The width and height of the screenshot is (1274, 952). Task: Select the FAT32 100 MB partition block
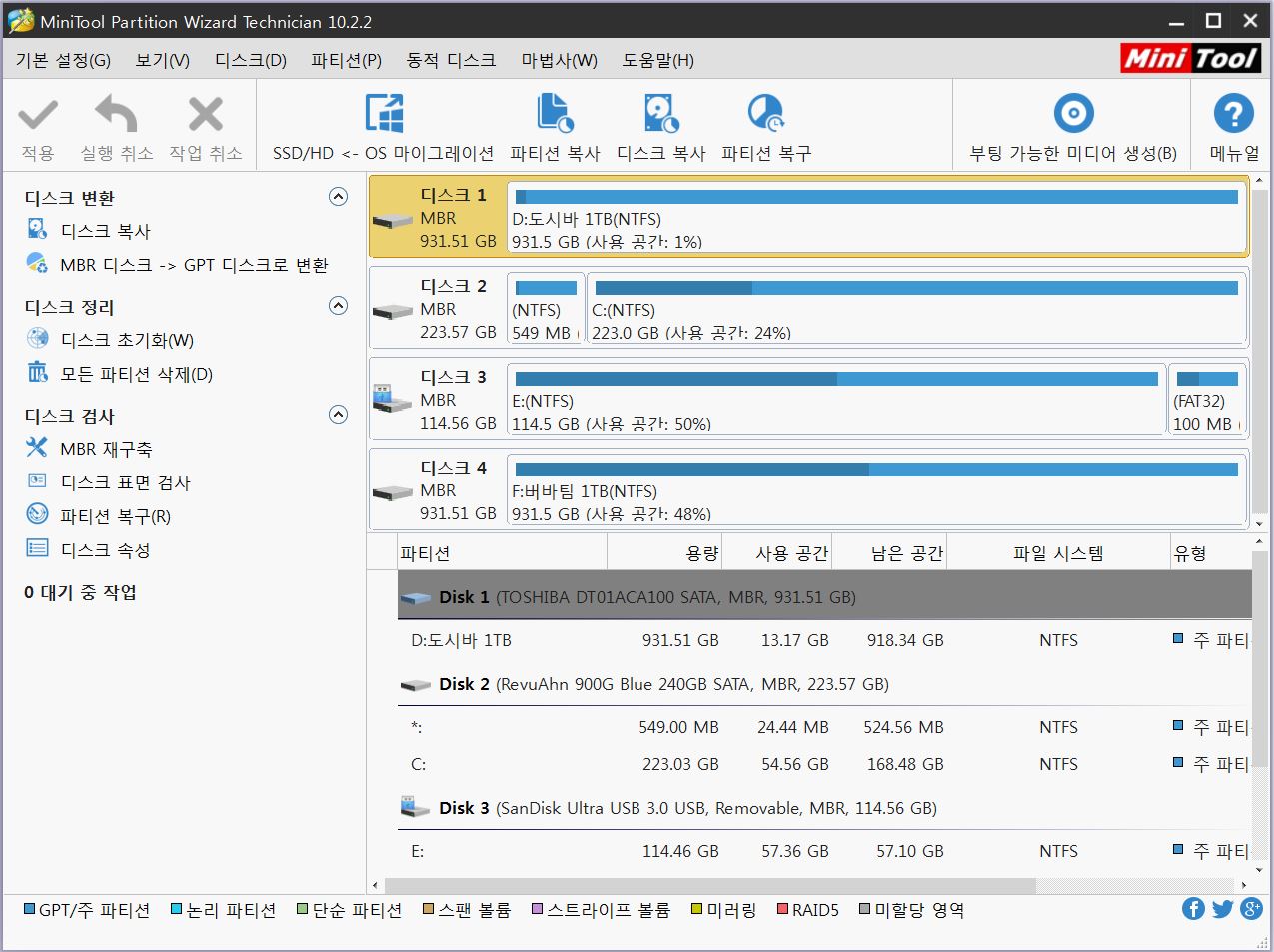click(1207, 399)
